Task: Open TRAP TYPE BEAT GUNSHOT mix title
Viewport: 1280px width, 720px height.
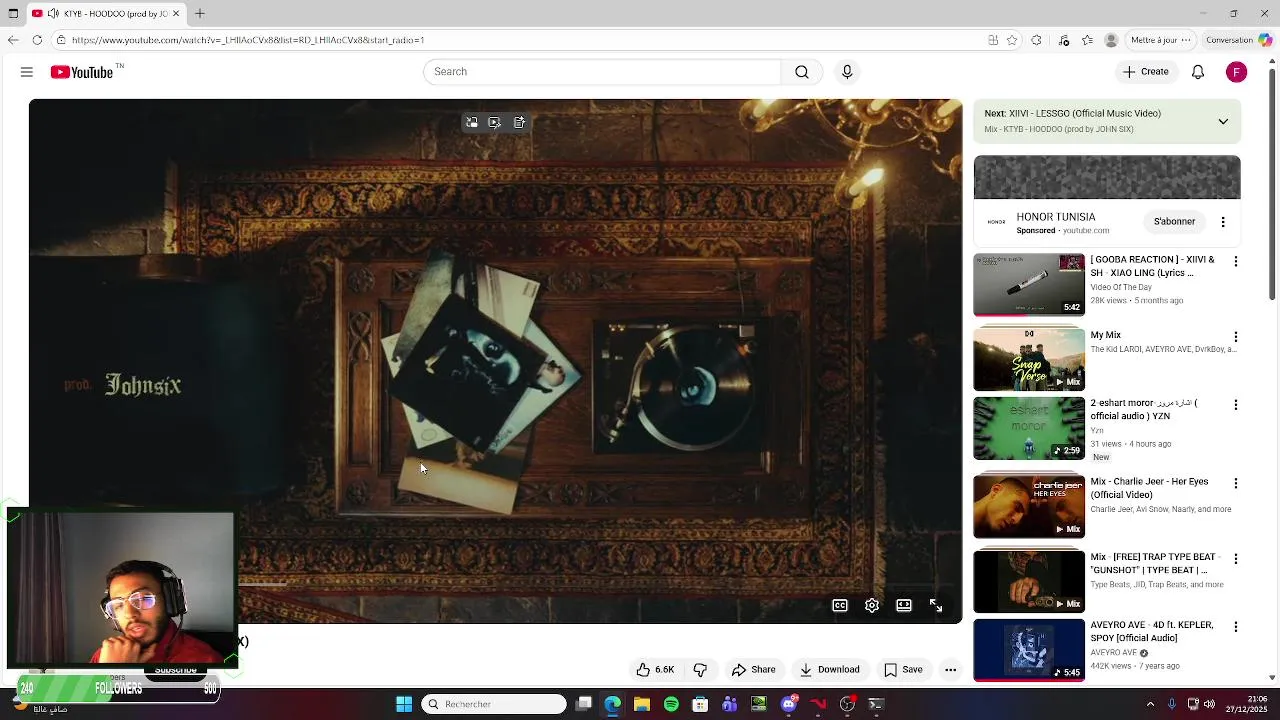Action: (x=1157, y=563)
